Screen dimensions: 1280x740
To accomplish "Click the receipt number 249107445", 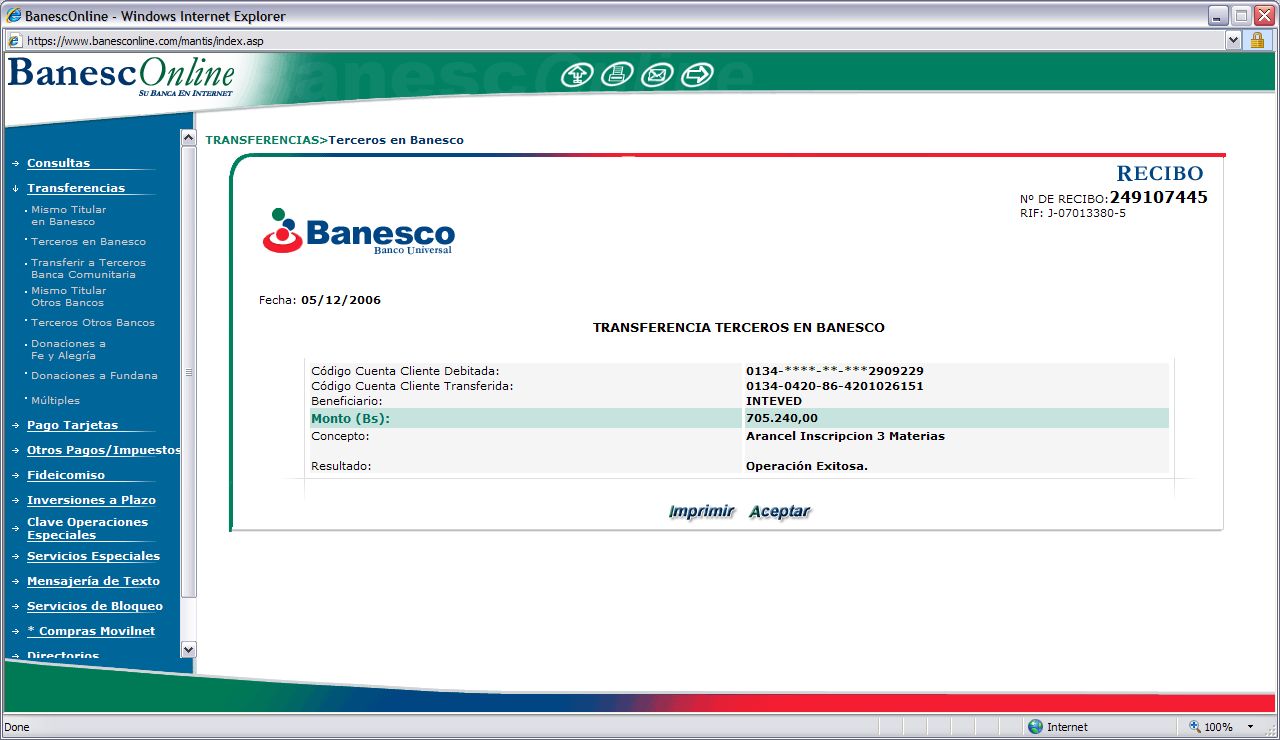I will click(1158, 197).
